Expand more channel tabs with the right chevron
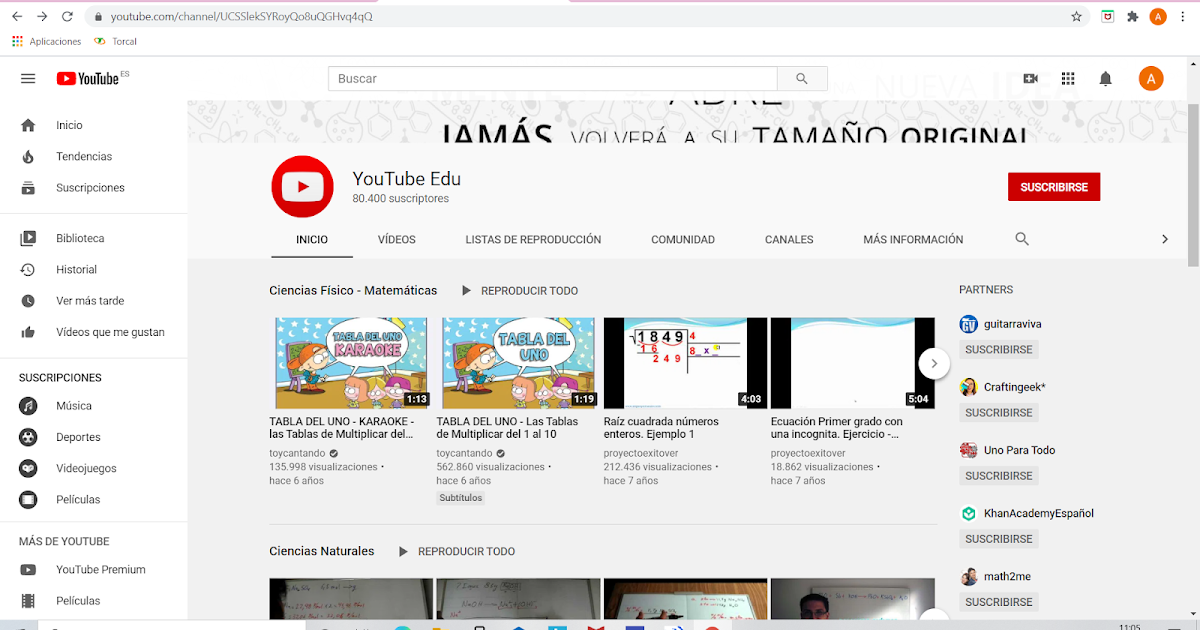 pyautogui.click(x=1164, y=239)
